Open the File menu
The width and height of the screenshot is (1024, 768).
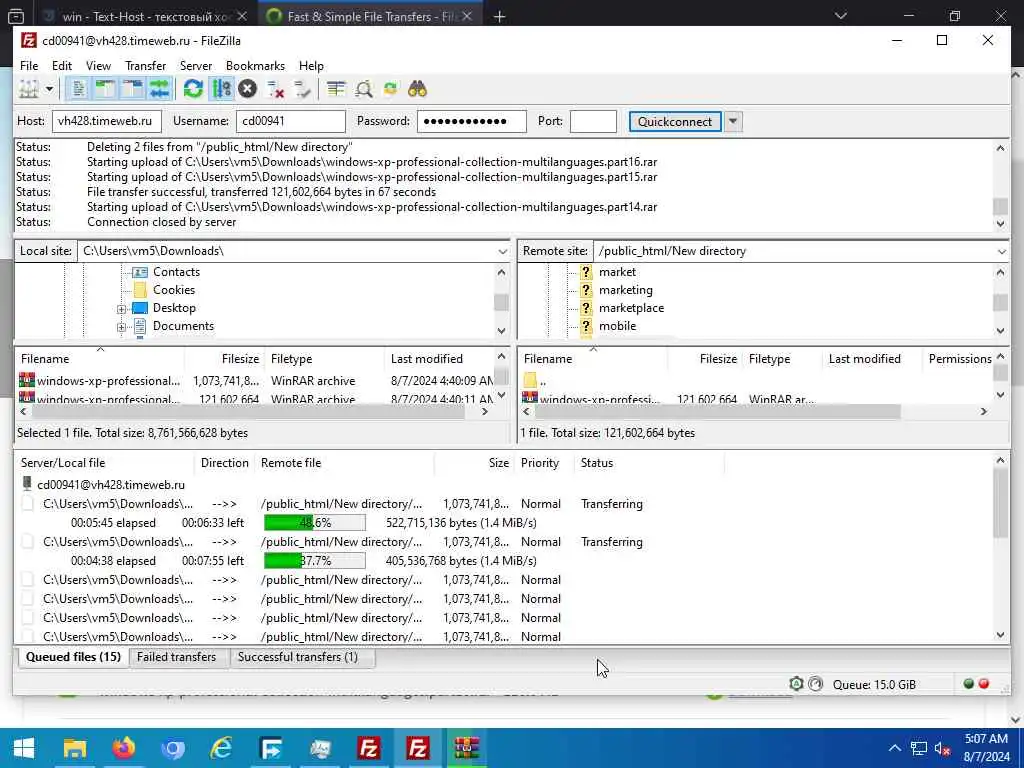(29, 66)
